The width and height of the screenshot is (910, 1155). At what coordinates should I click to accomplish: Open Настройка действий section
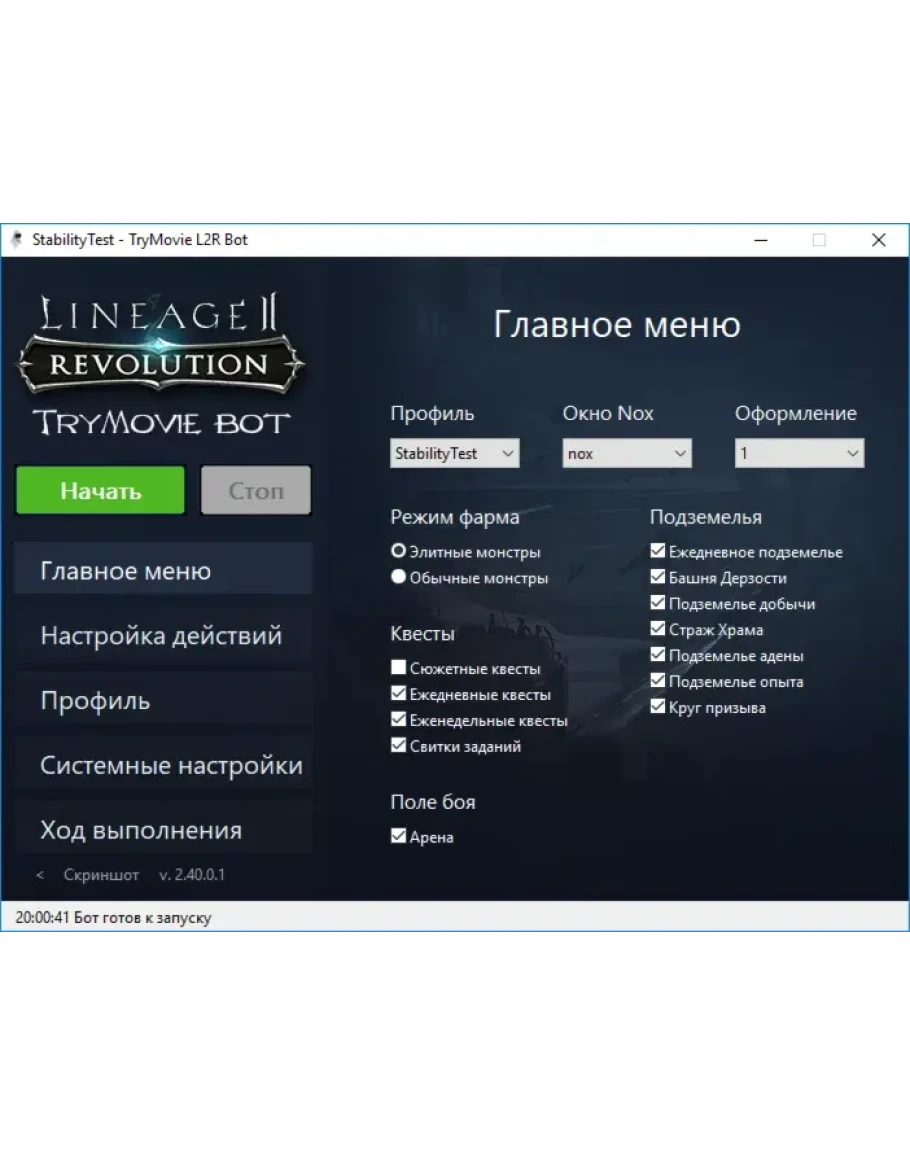click(163, 636)
